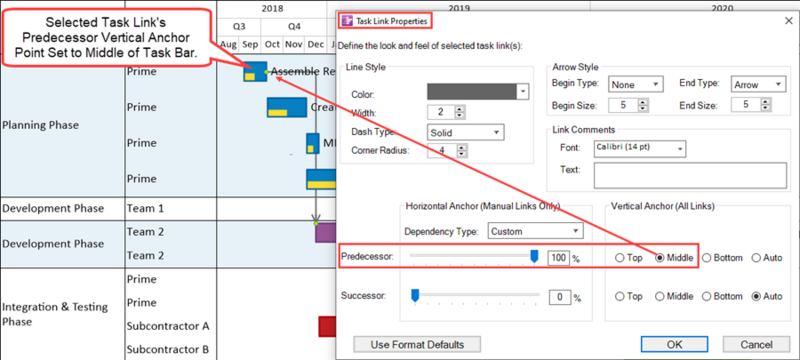
Task: Increase the line Width spinner
Action: coord(459,110)
